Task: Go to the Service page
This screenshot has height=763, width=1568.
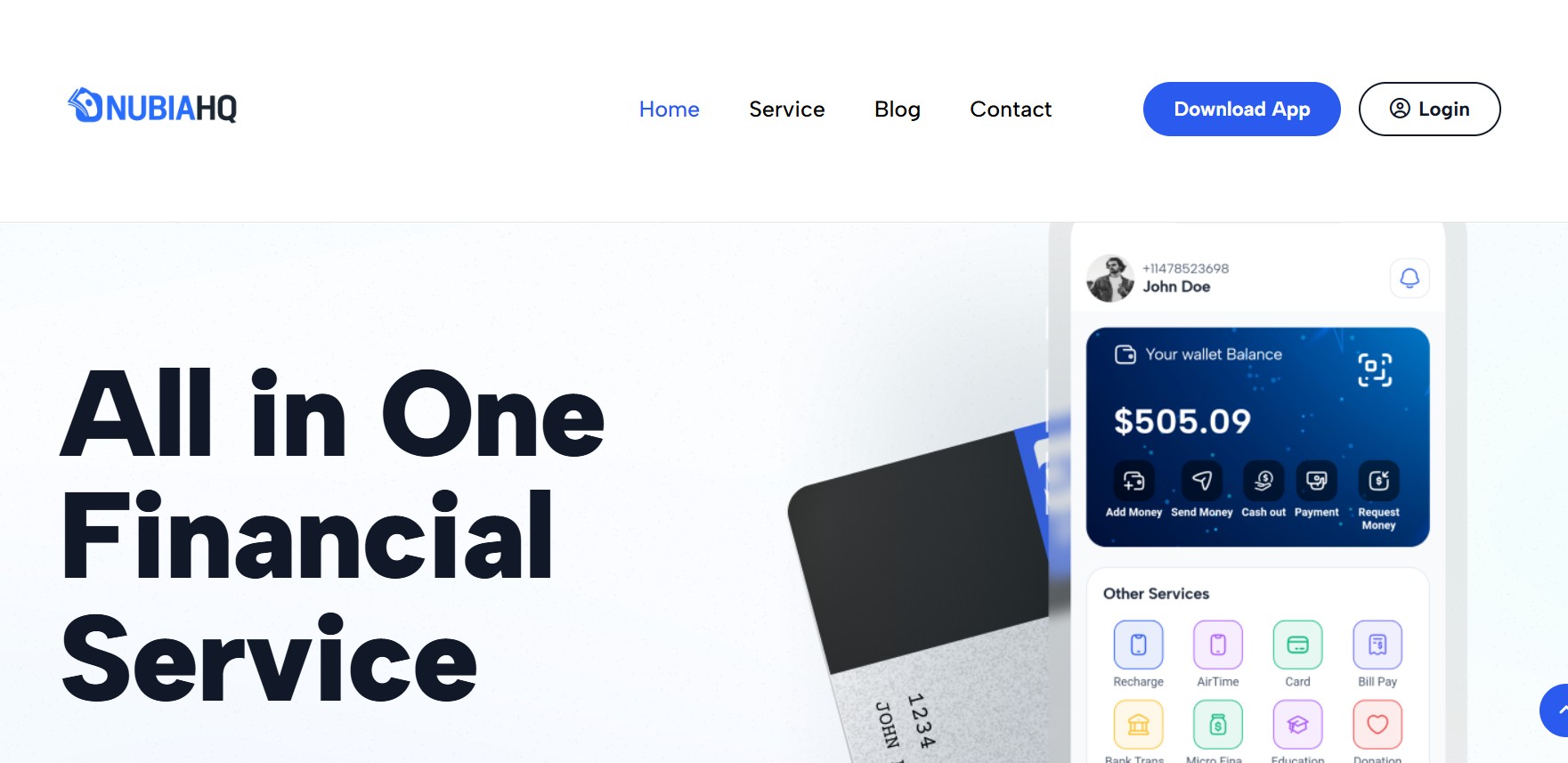Action: [x=786, y=110]
